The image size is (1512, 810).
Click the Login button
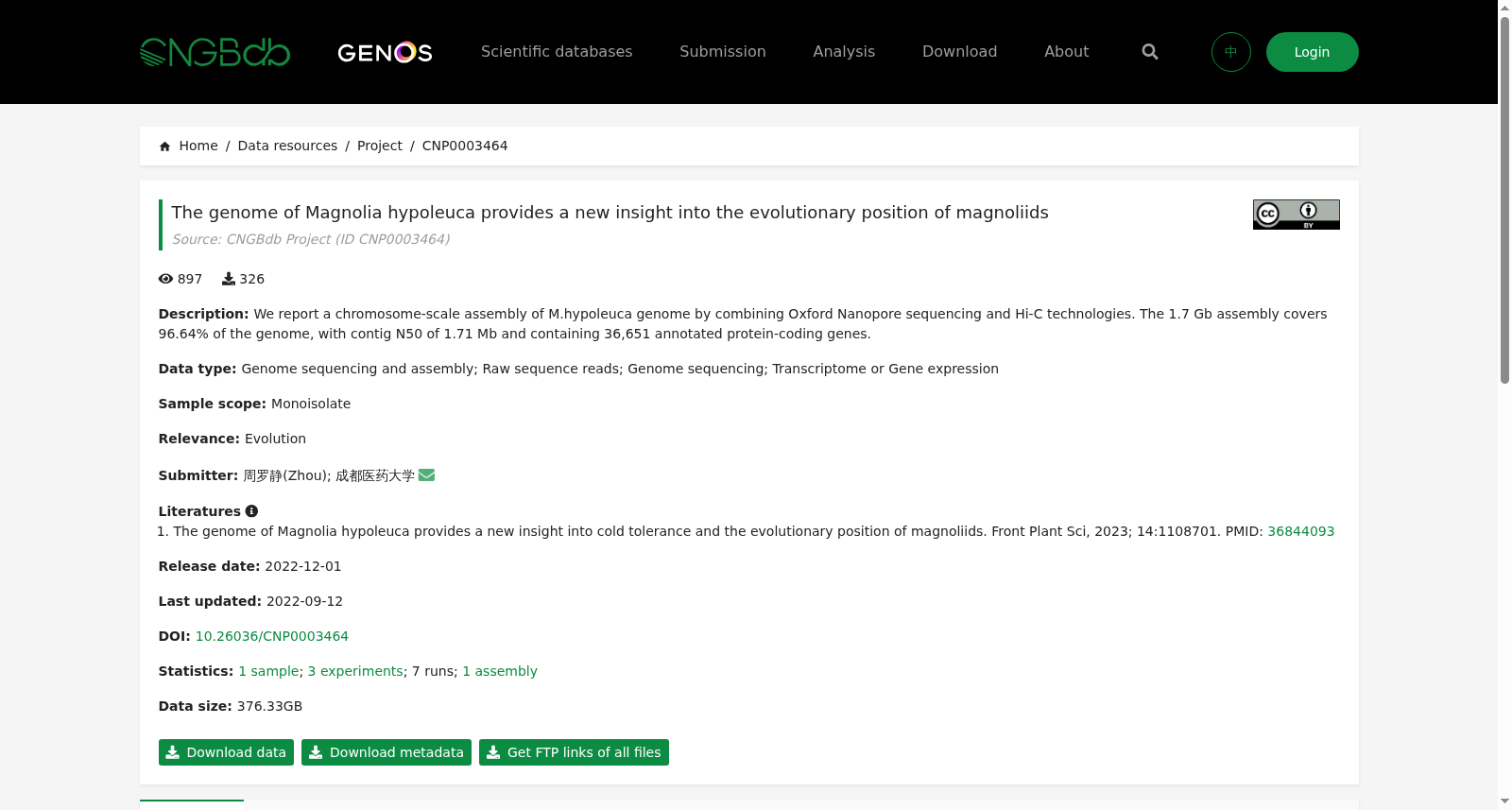click(x=1312, y=52)
